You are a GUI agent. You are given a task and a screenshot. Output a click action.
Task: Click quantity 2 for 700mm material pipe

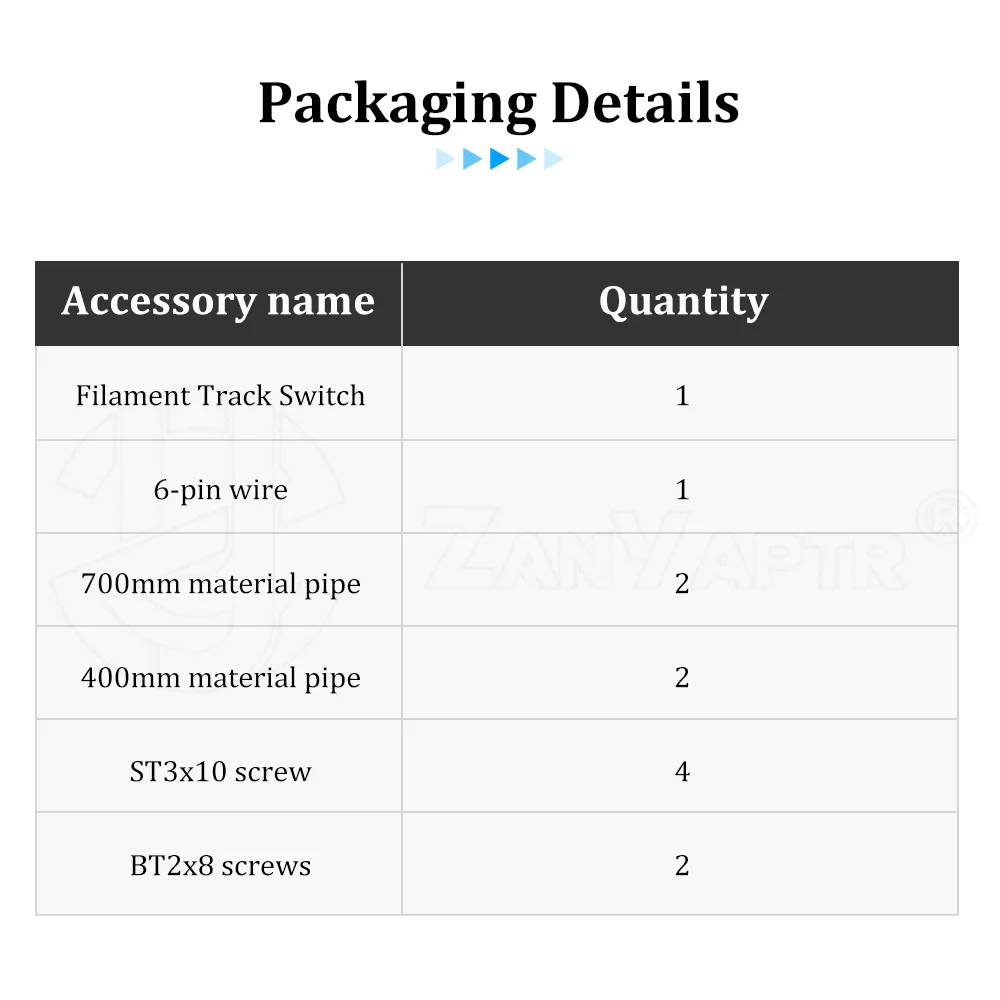[x=682, y=582]
